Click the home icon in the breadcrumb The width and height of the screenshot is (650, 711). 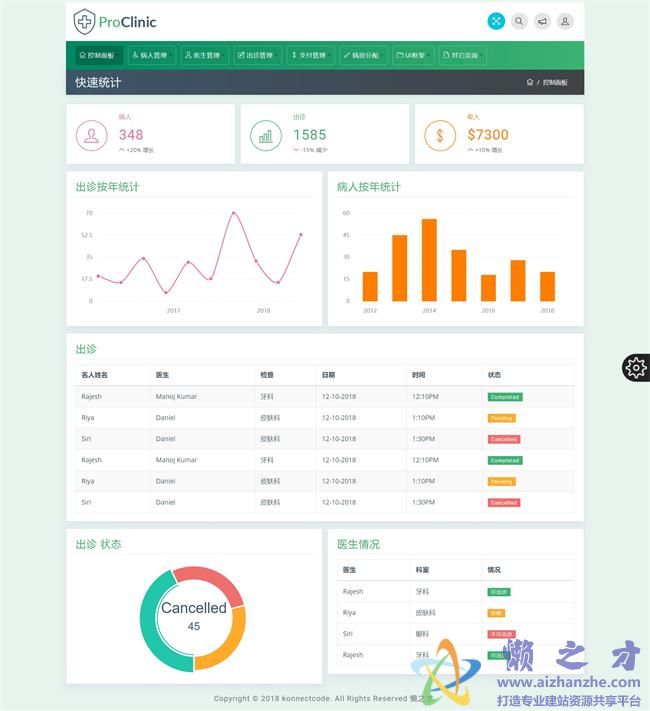[x=530, y=83]
